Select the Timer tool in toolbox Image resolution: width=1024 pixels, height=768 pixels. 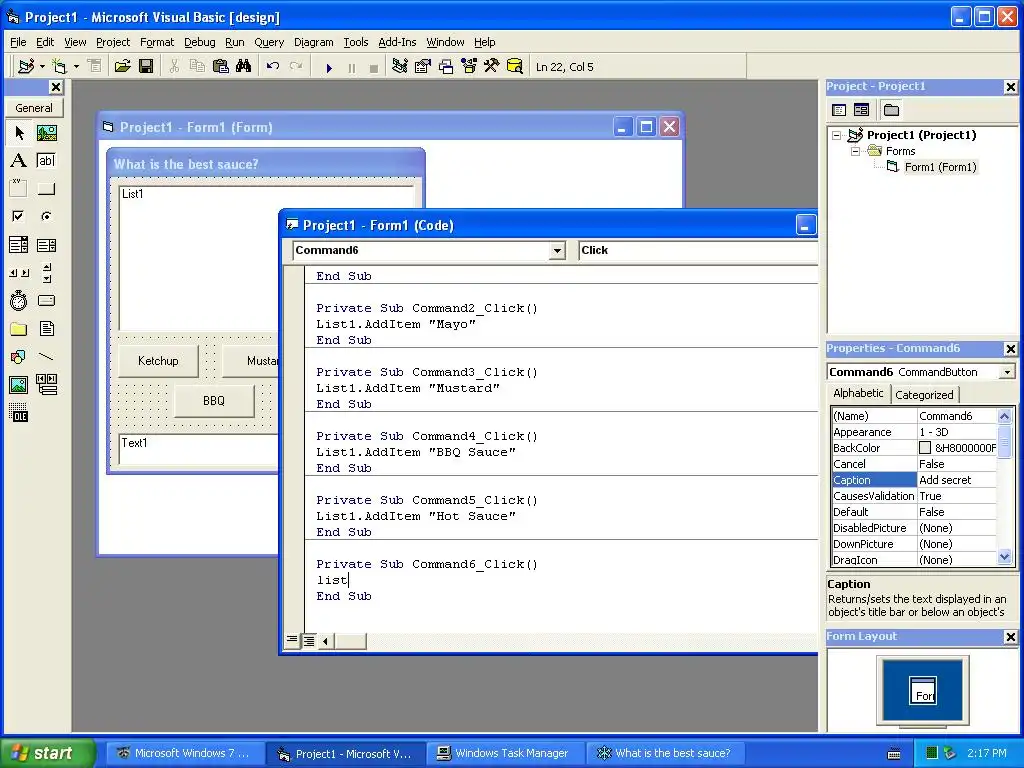19,300
